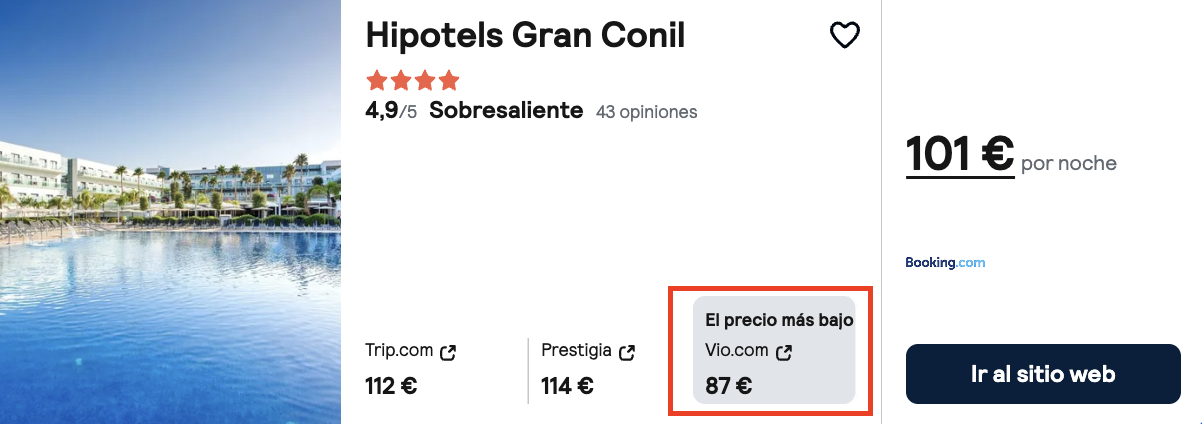Click the 114 € Prestigia price

coord(567,385)
